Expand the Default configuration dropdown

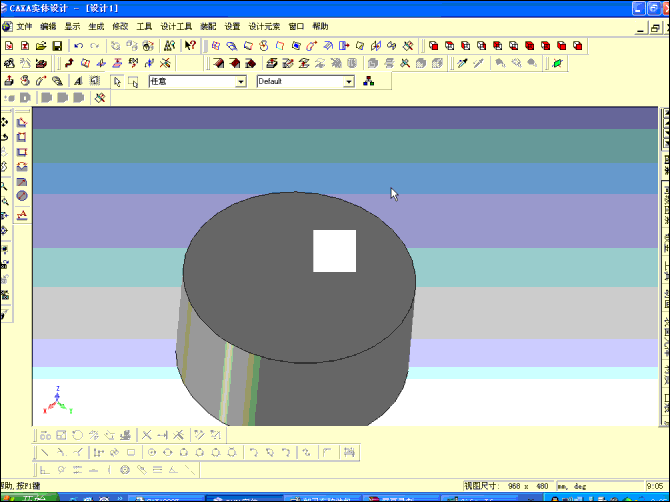(x=349, y=82)
